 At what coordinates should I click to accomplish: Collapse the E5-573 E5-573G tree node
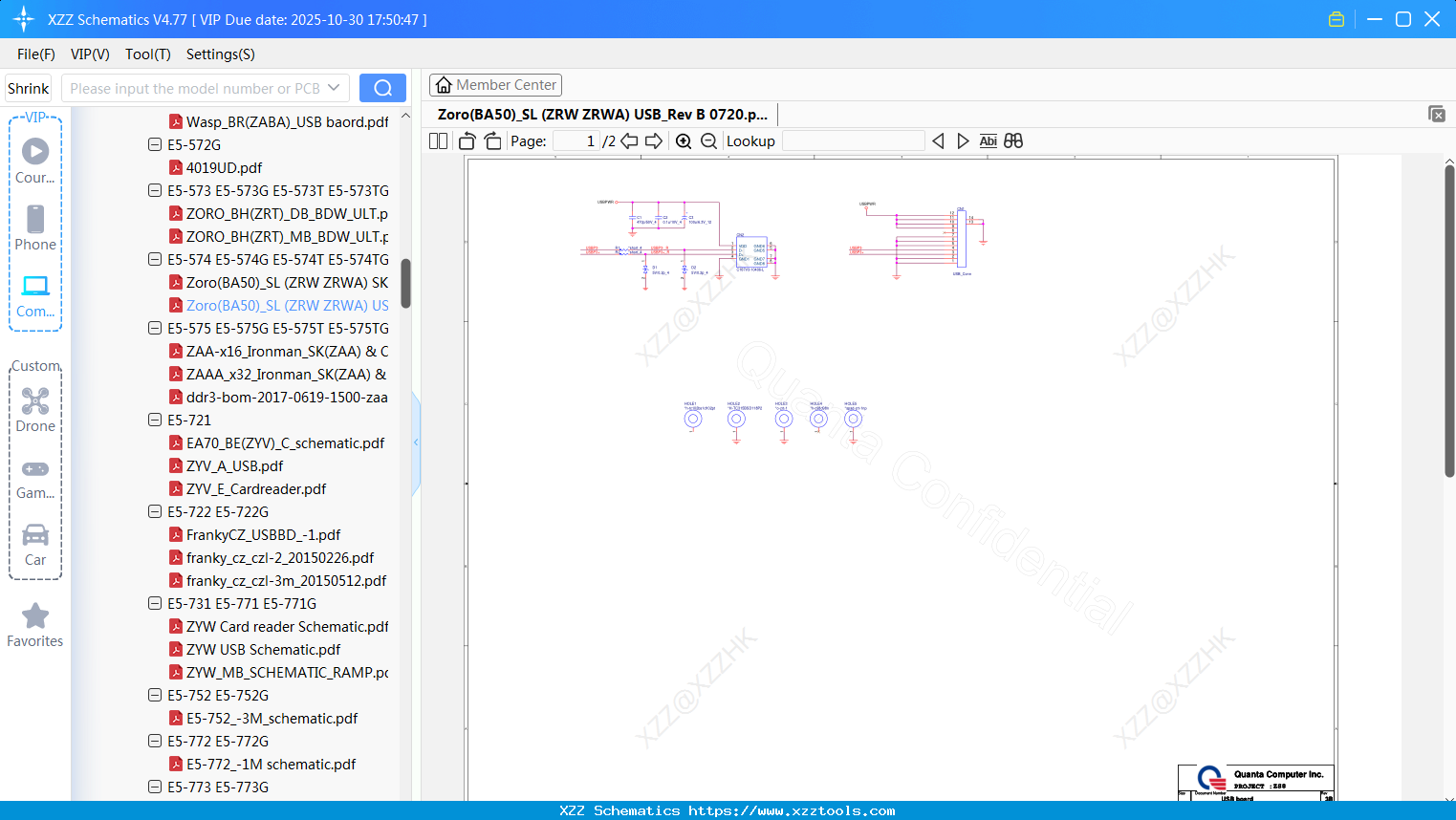pos(155,190)
